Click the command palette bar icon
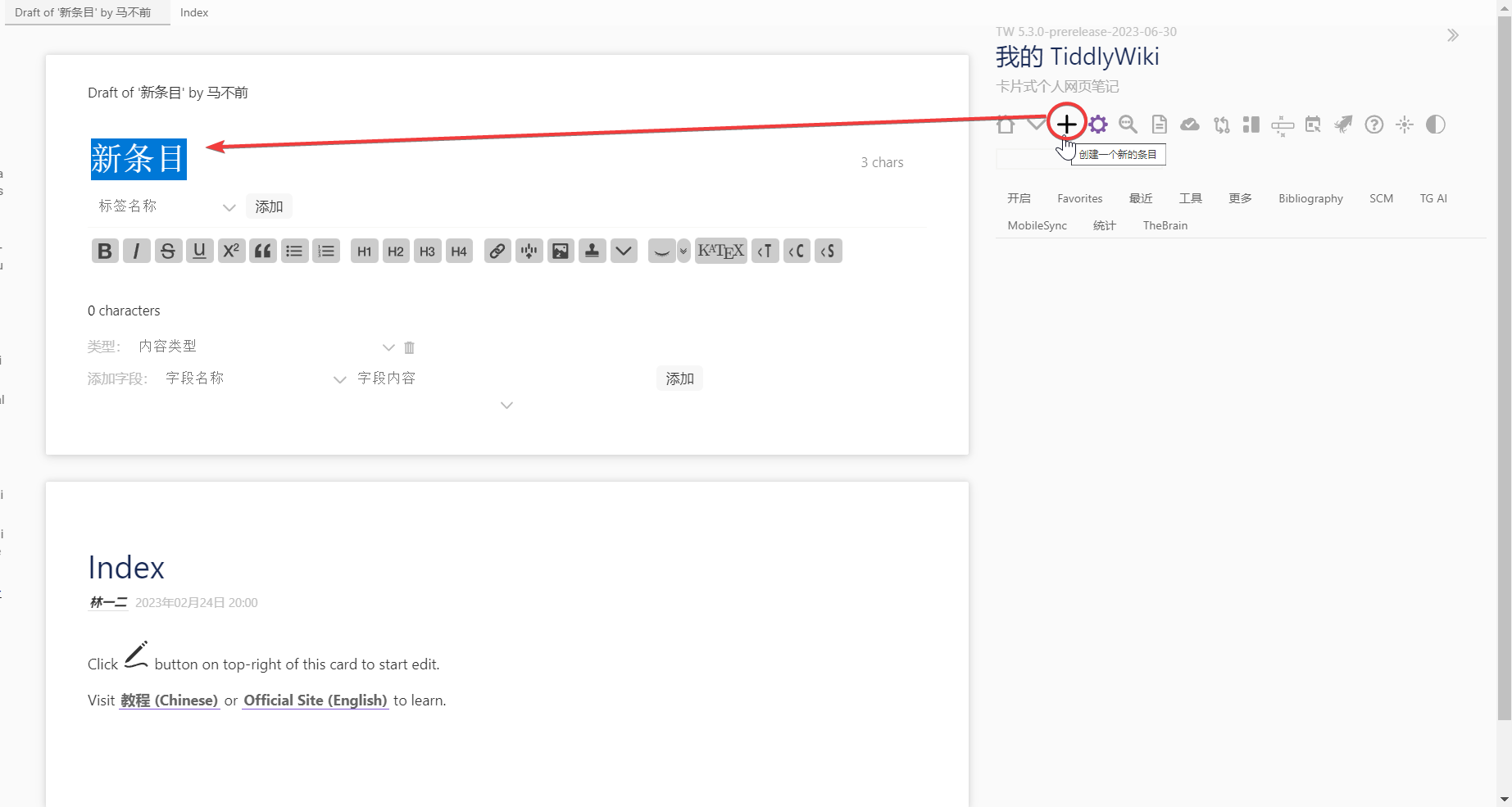Screen dimensions: 1512x807 coord(1283,125)
